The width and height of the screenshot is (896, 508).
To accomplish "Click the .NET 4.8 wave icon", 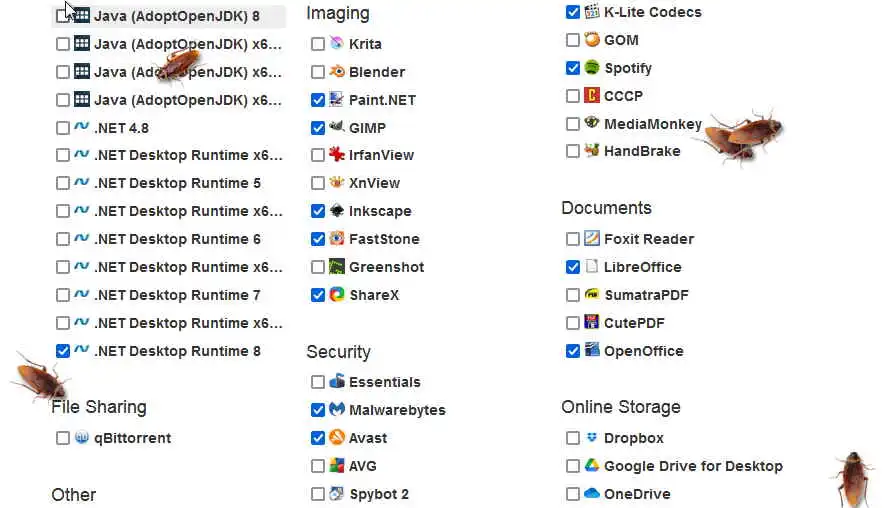I will (82, 126).
